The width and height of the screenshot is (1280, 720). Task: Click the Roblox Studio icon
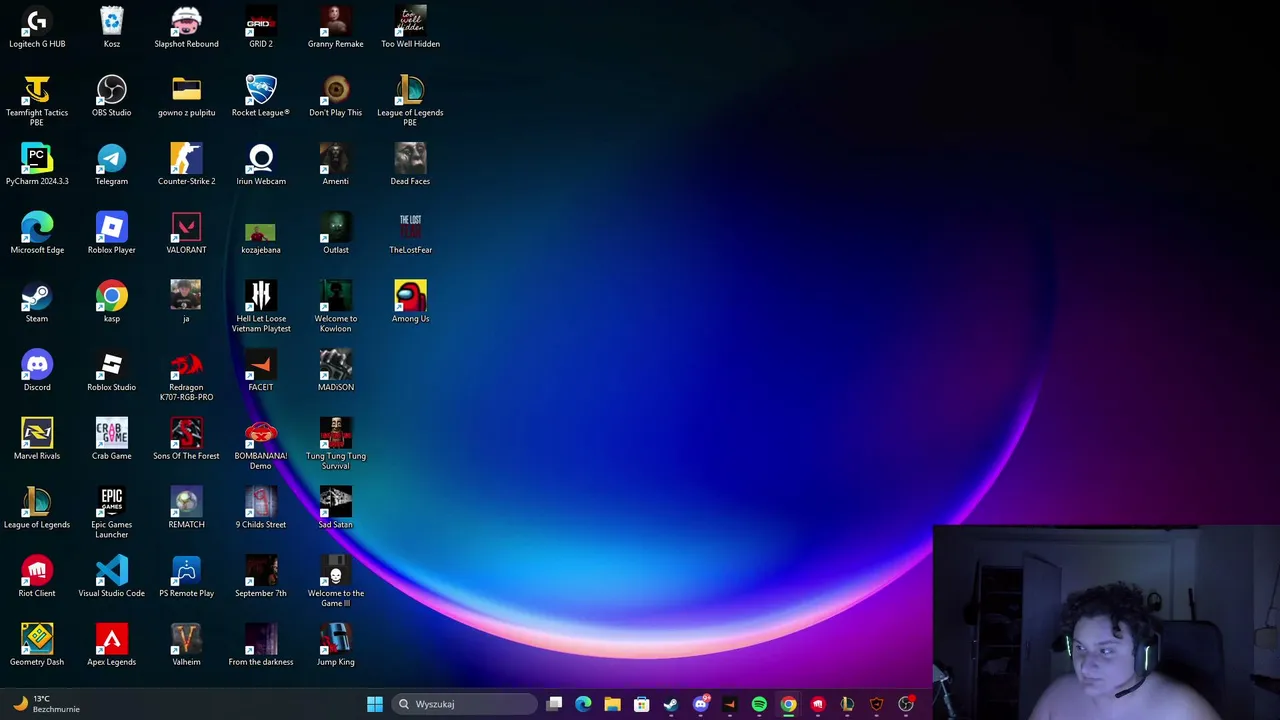pos(112,371)
